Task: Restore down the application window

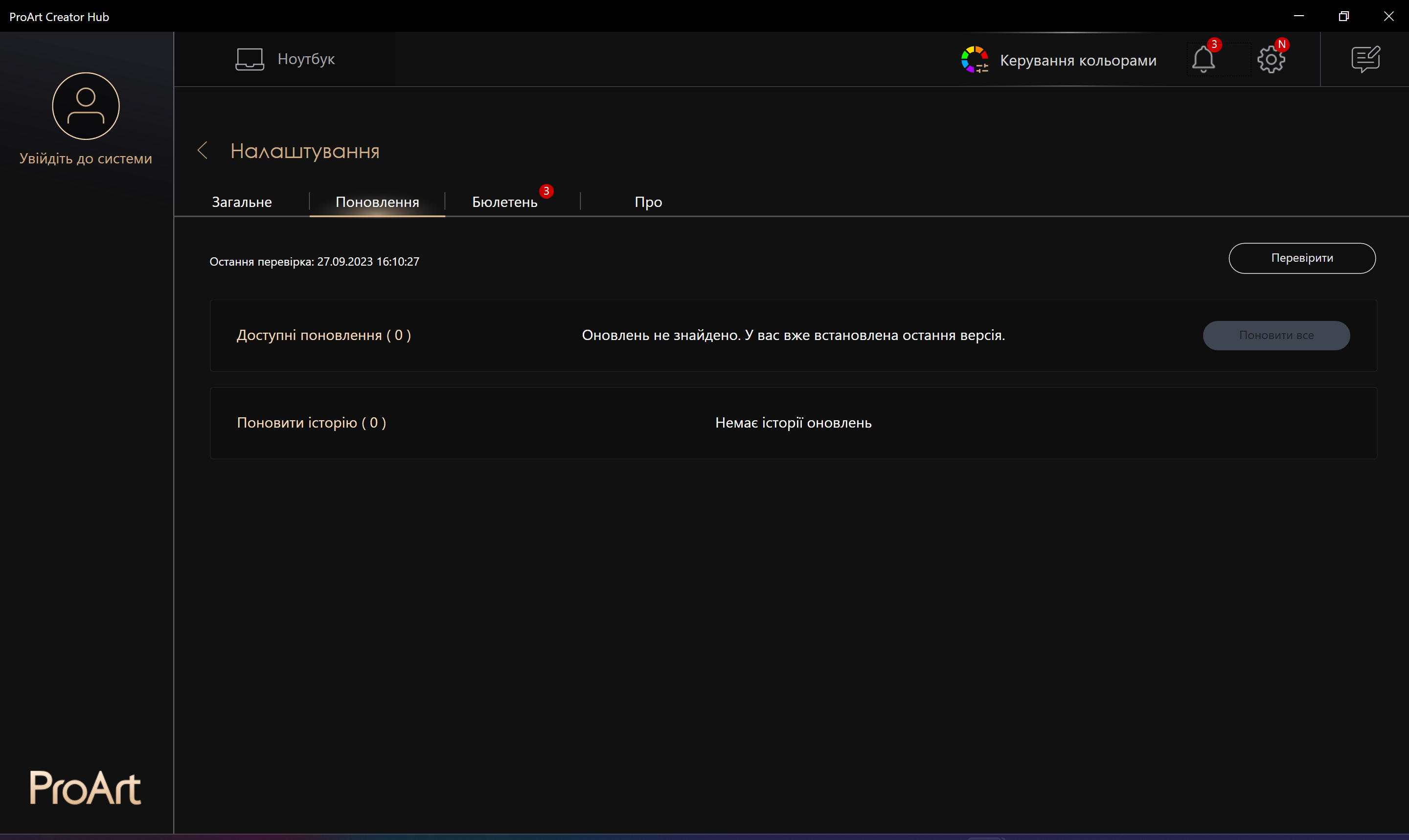Action: click(1343, 16)
